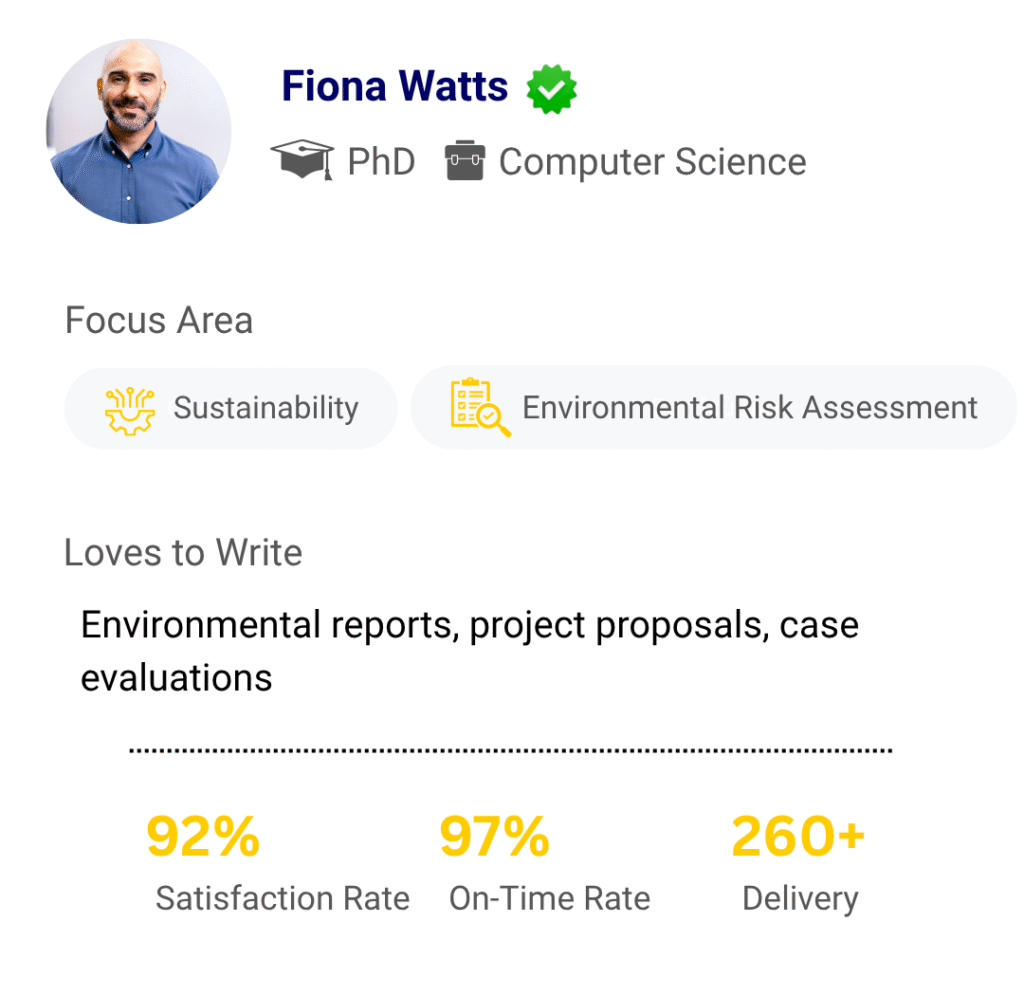The width and height of the screenshot is (1024, 996).
Task: Click the Loves to Write heading
Action: pyautogui.click(x=183, y=553)
